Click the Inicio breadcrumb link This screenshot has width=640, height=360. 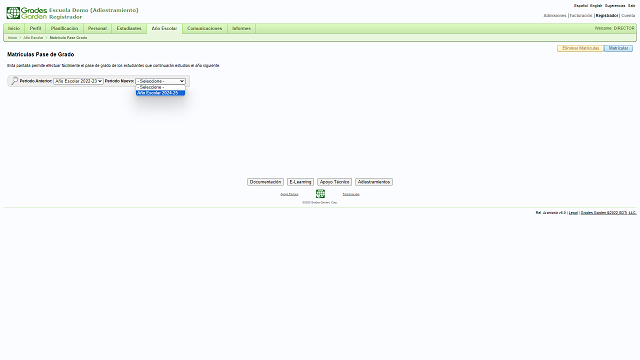pyautogui.click(x=13, y=38)
